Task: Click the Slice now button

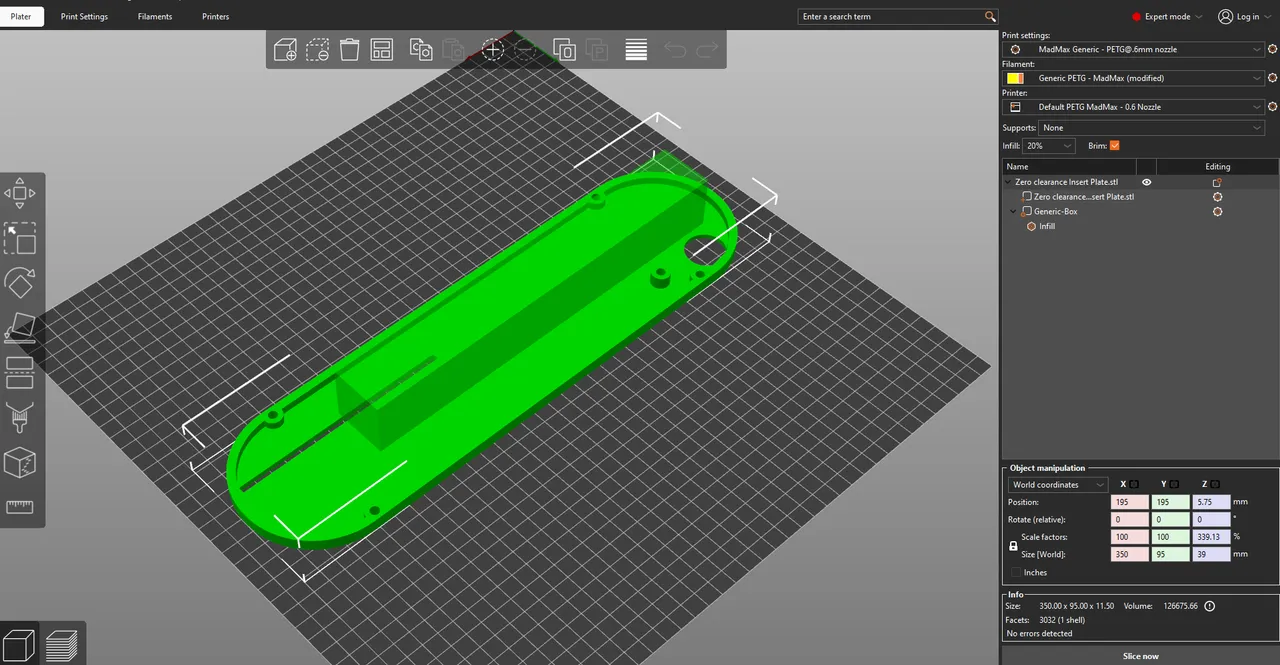Action: point(1140,656)
